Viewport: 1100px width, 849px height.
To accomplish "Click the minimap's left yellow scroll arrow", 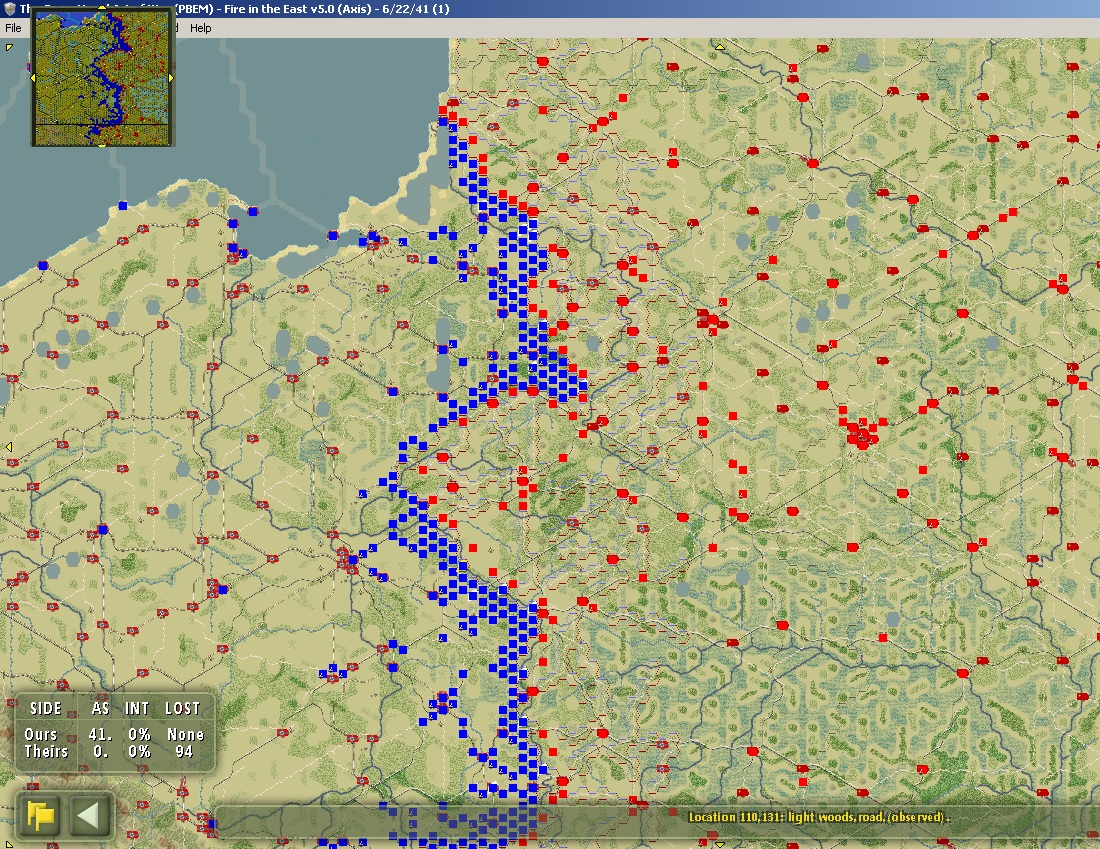I will click(33, 78).
